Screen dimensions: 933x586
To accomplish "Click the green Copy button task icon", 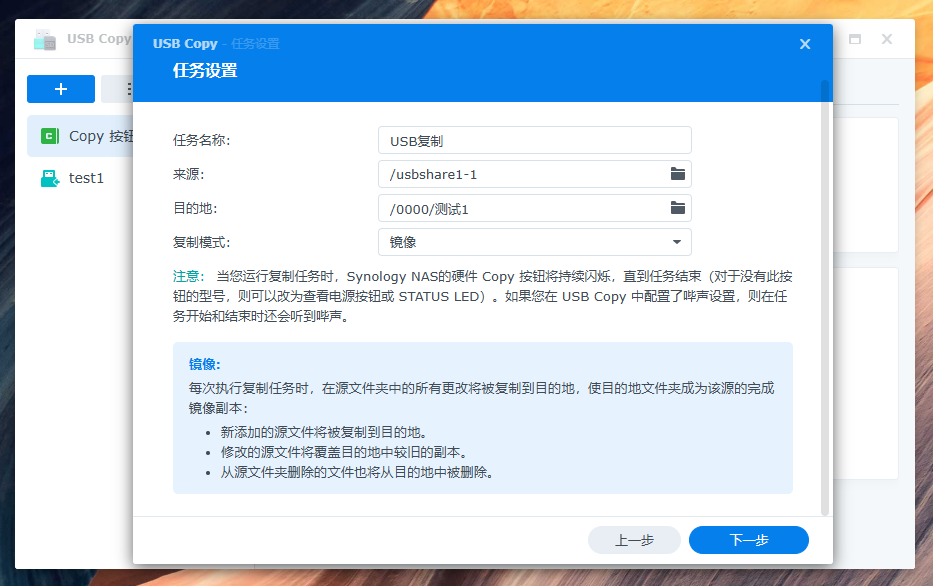I will [x=49, y=136].
